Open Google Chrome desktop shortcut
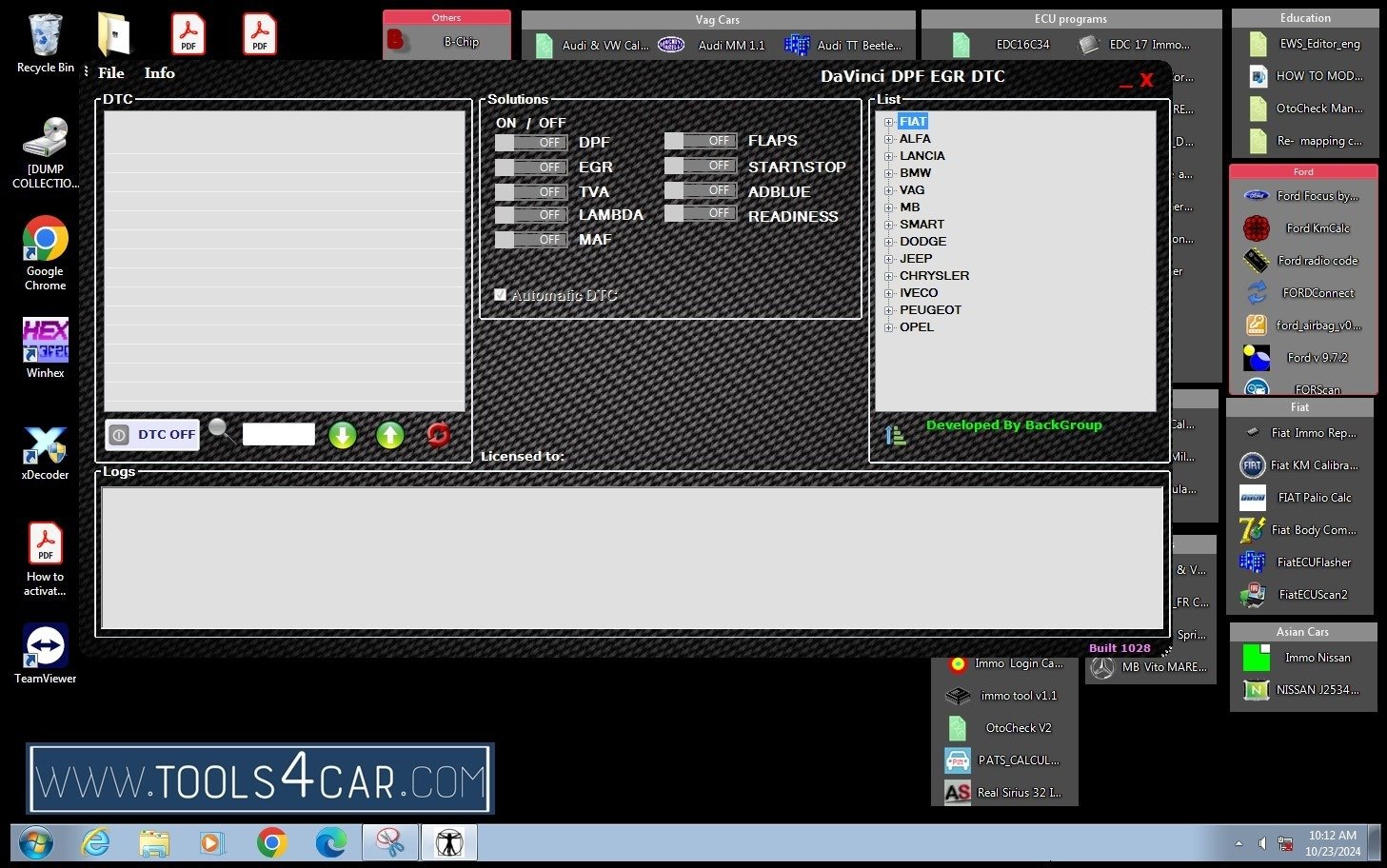1387x868 pixels. point(45,253)
